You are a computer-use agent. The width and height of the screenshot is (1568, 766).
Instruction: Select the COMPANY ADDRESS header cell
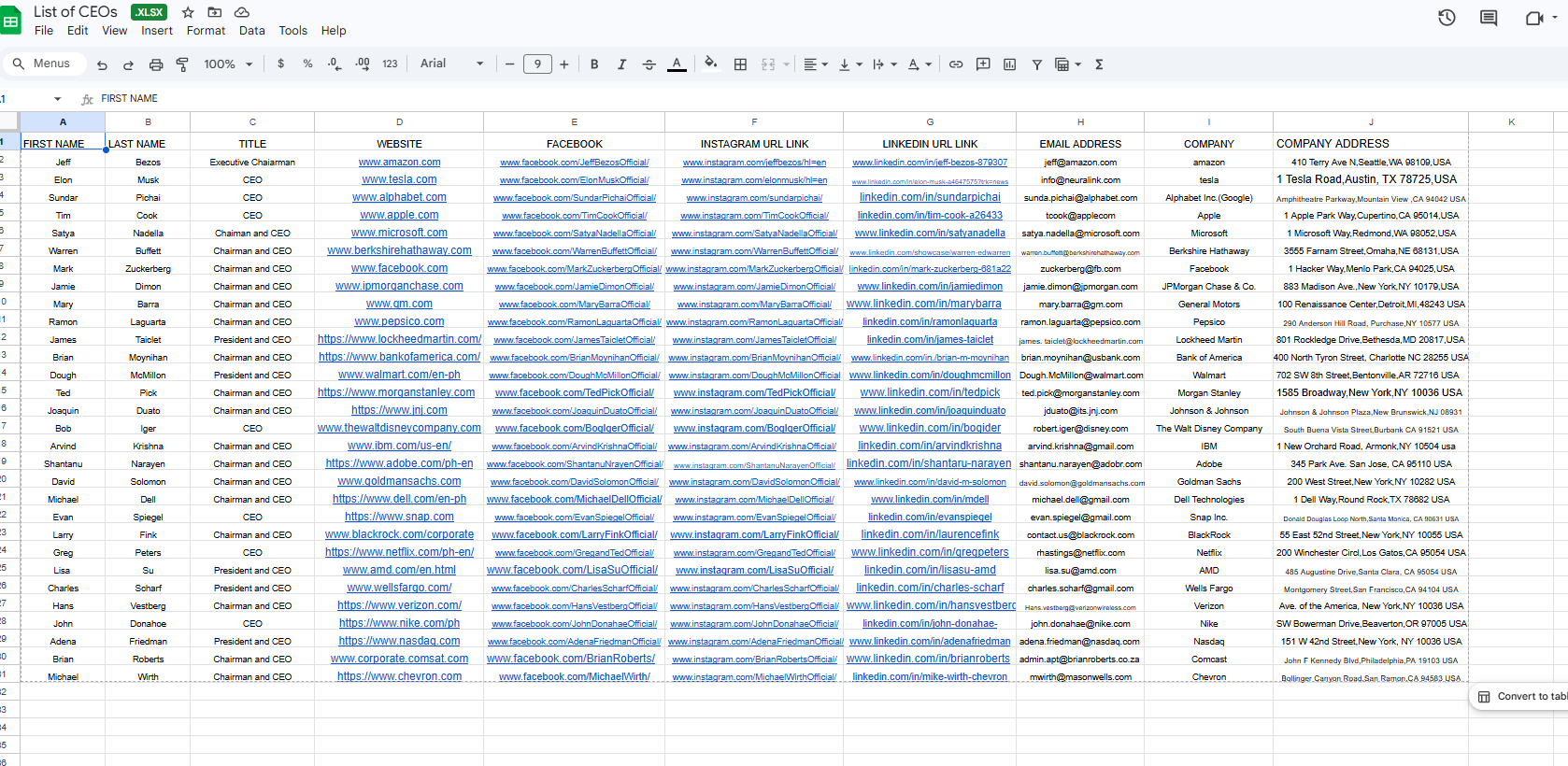[x=1371, y=144]
